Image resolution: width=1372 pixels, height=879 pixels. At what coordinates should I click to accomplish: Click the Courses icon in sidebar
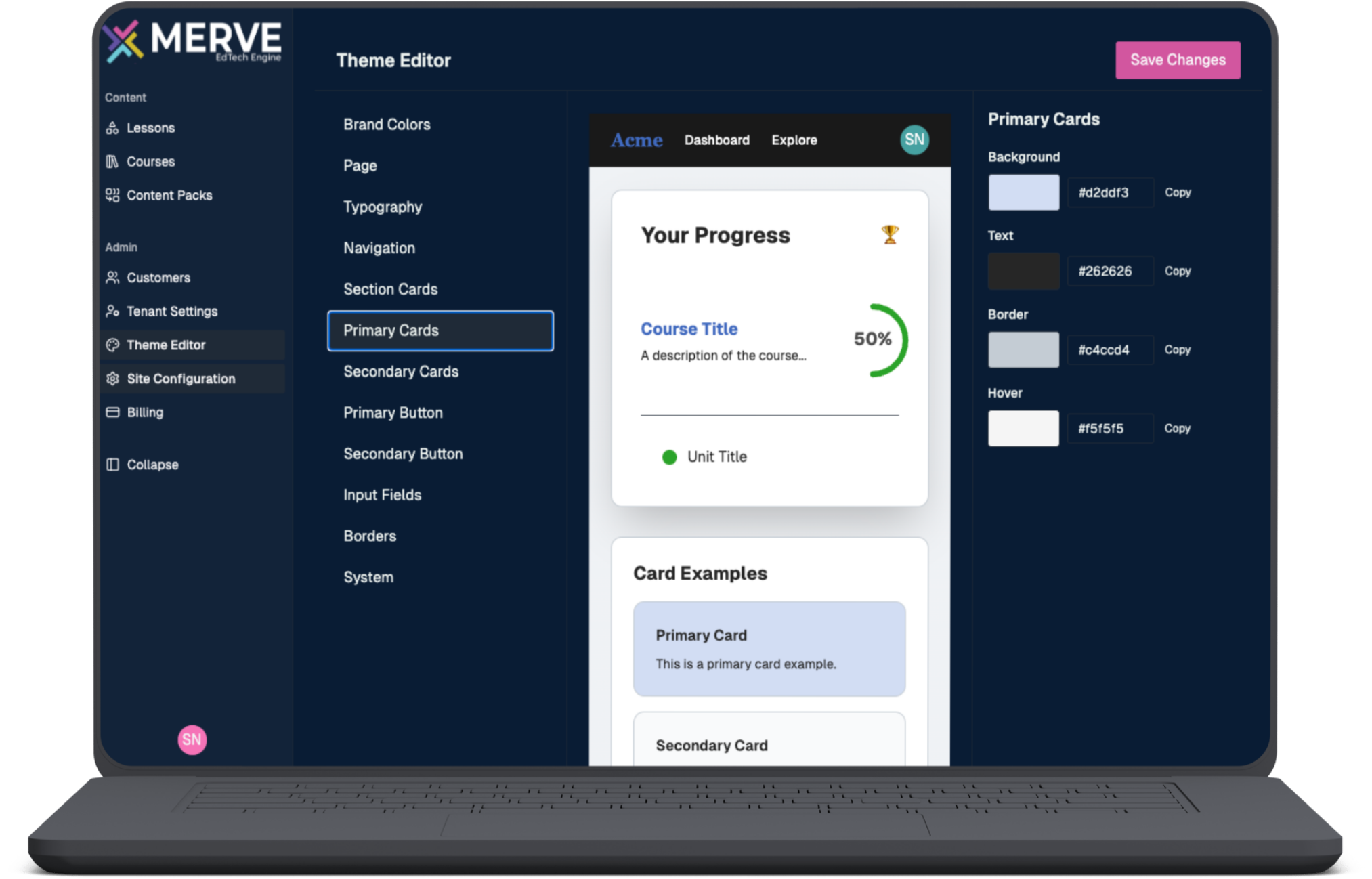click(113, 161)
